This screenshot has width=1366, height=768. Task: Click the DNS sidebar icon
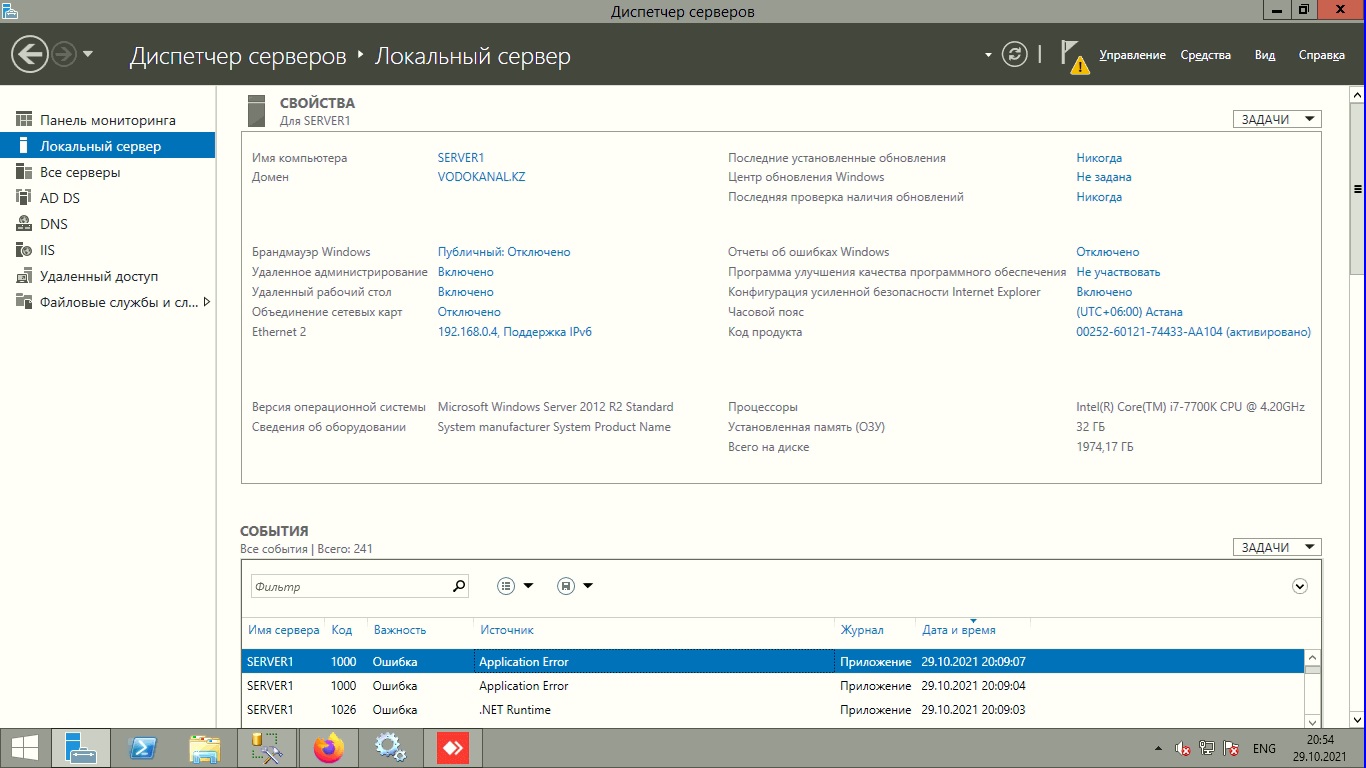(x=24, y=224)
